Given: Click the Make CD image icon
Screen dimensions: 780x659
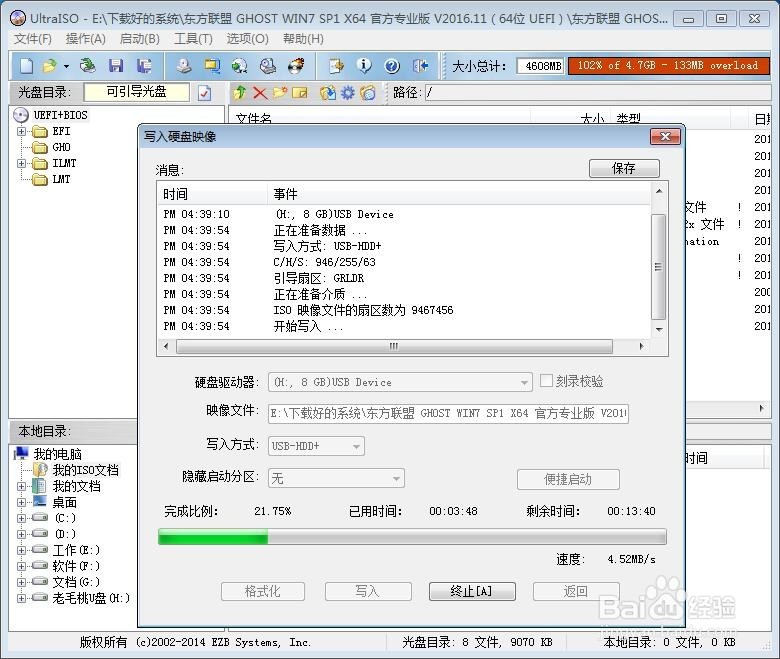Looking at the screenshot, I should (184, 66).
